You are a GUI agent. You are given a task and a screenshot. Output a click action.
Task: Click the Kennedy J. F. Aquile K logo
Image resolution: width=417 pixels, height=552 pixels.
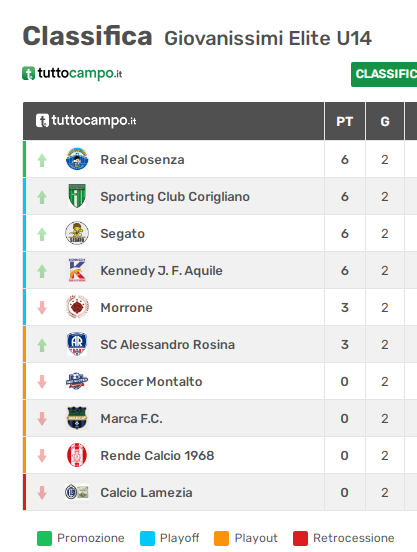pos(77,270)
